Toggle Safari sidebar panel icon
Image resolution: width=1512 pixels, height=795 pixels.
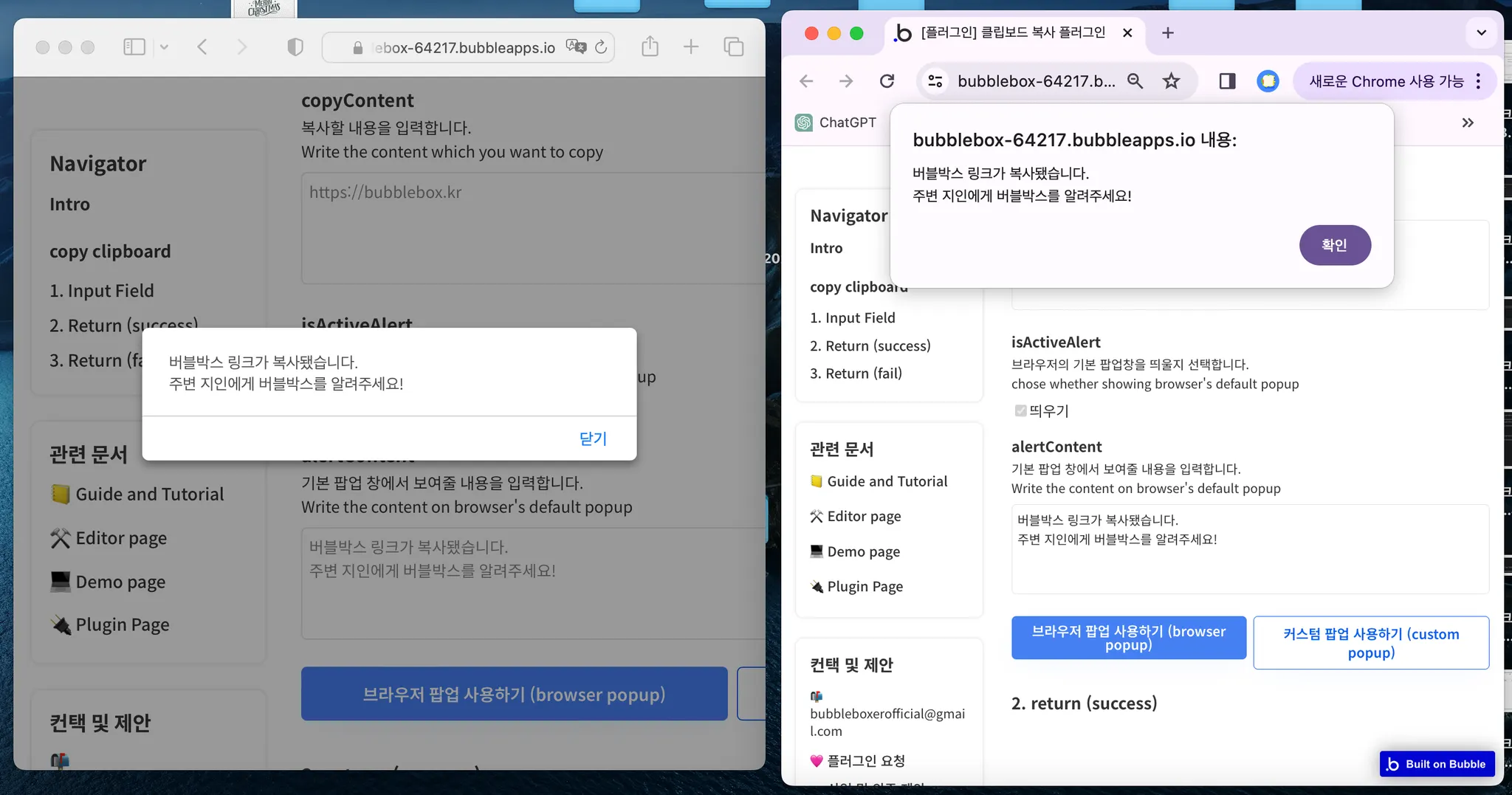134,47
